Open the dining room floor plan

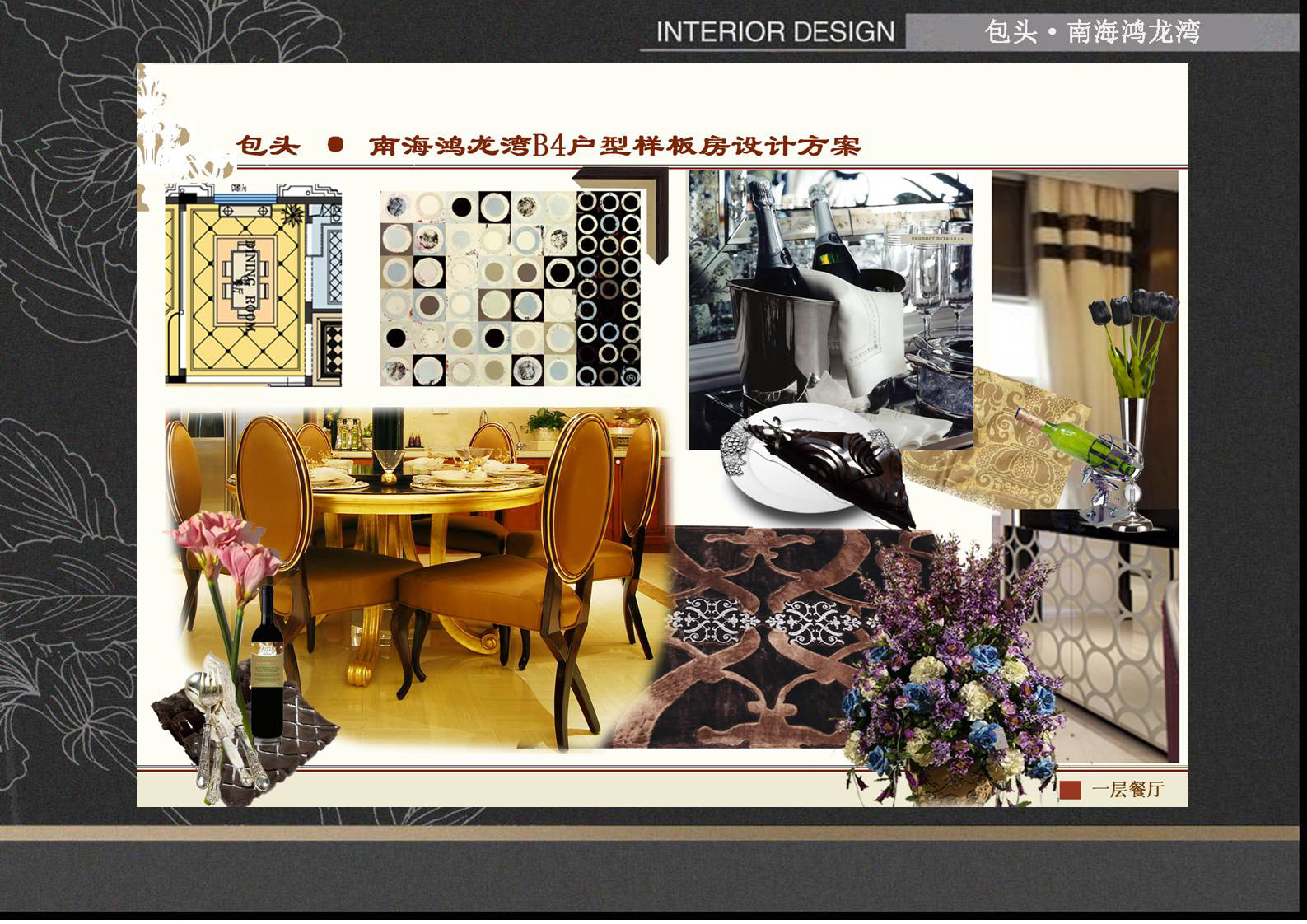coord(253,284)
